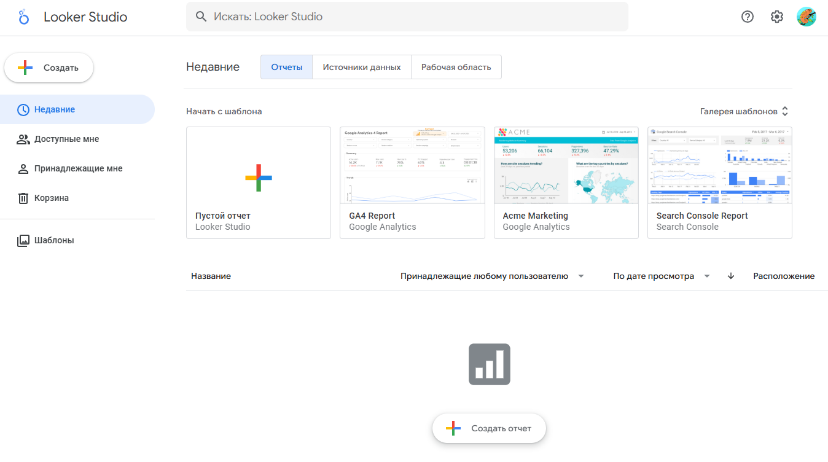The image size is (828, 462).
Task: Open Доступные мне section
Action: pyautogui.click(x=77, y=139)
